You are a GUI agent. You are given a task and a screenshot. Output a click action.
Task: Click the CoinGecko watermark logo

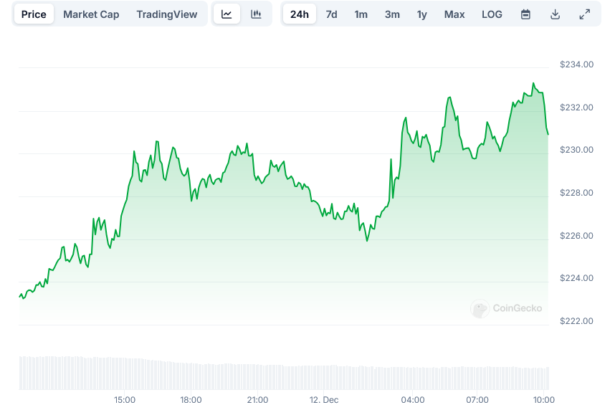pyautogui.click(x=507, y=309)
